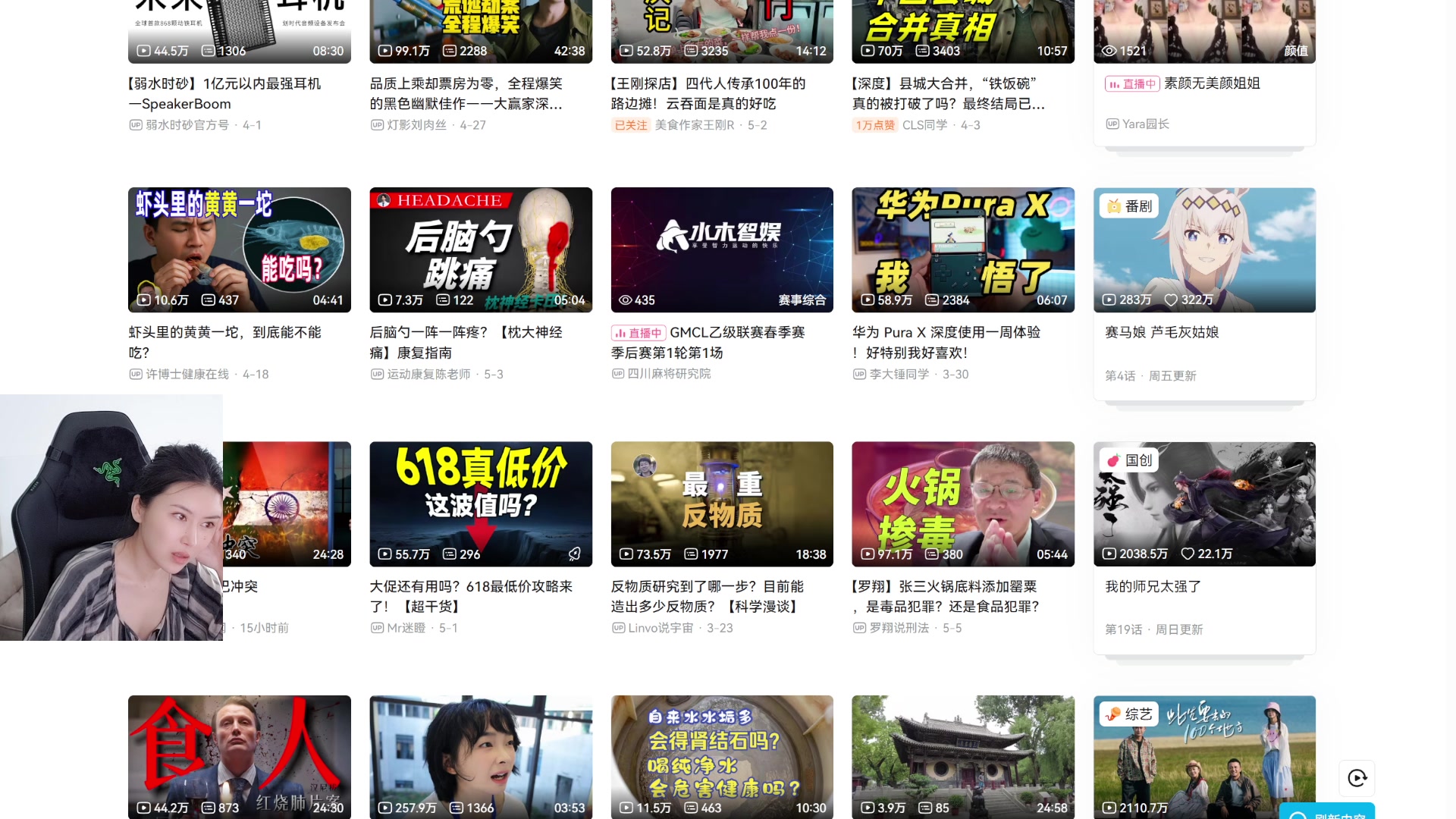Click the 国创 badge on 我的师兄太强了 card
The image size is (1456, 819).
(x=1129, y=460)
